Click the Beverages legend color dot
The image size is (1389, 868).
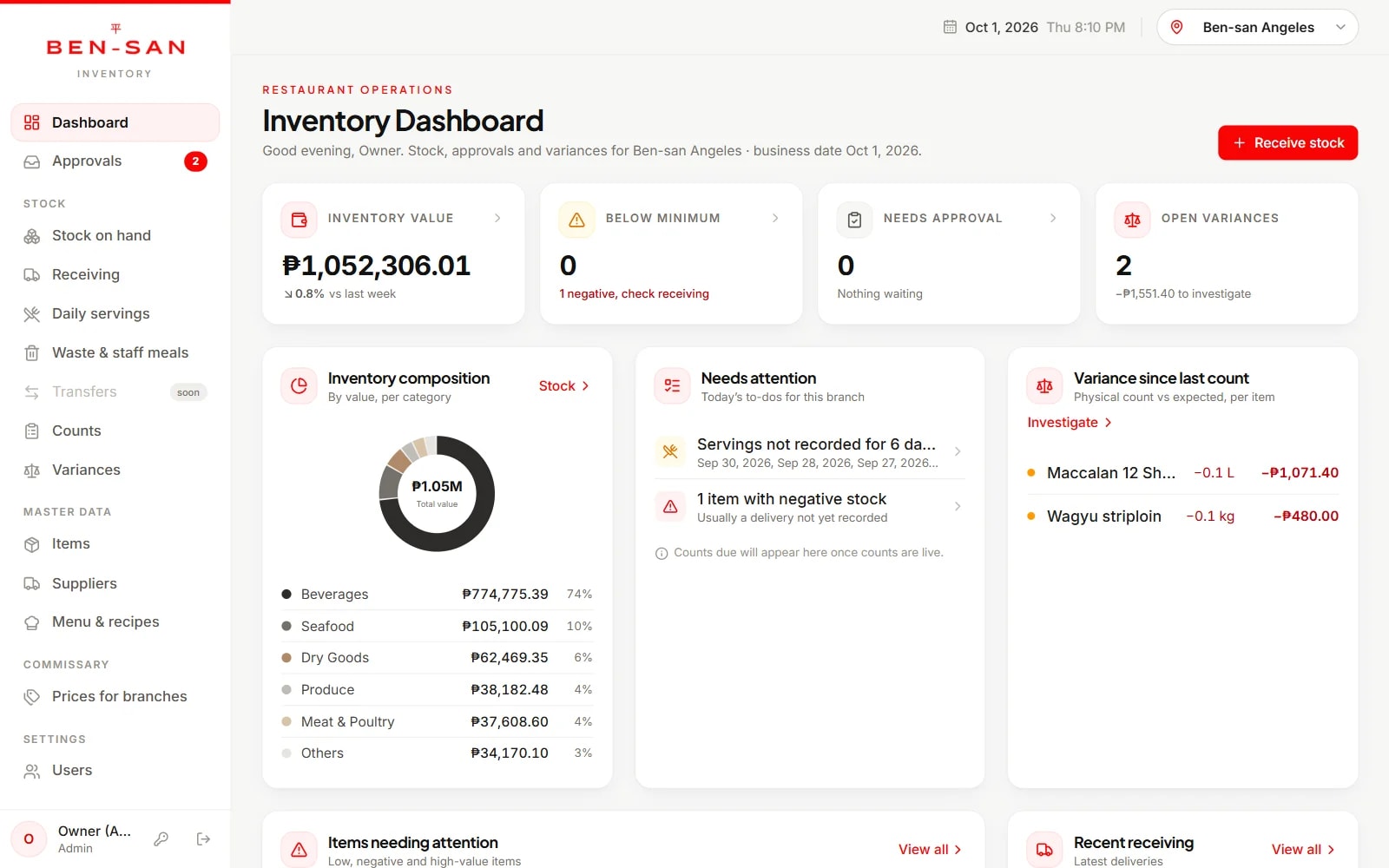point(286,595)
